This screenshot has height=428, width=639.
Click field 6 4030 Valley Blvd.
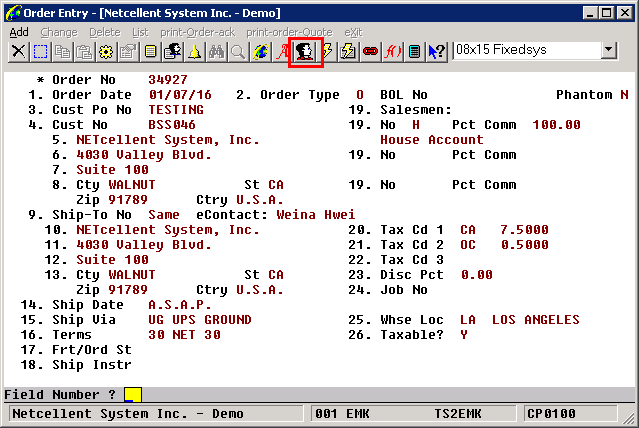144,155
